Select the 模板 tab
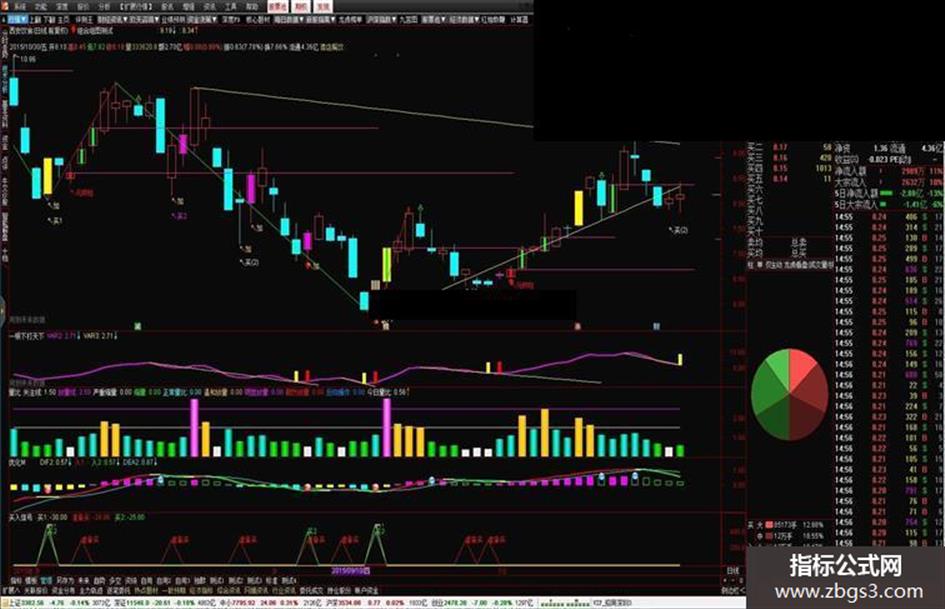This screenshot has height=609, width=945. coord(29,581)
